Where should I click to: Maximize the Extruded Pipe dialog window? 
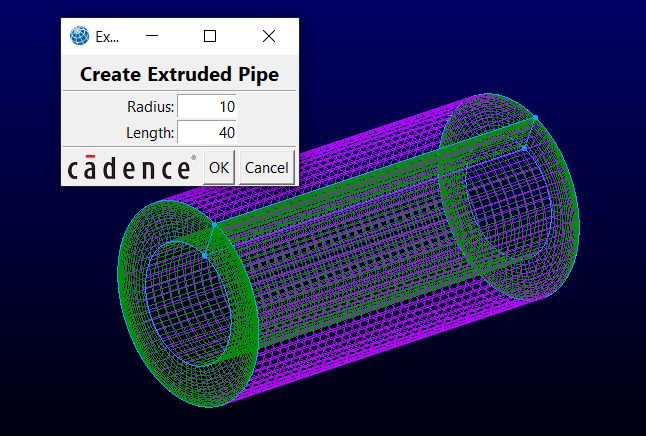[x=210, y=36]
